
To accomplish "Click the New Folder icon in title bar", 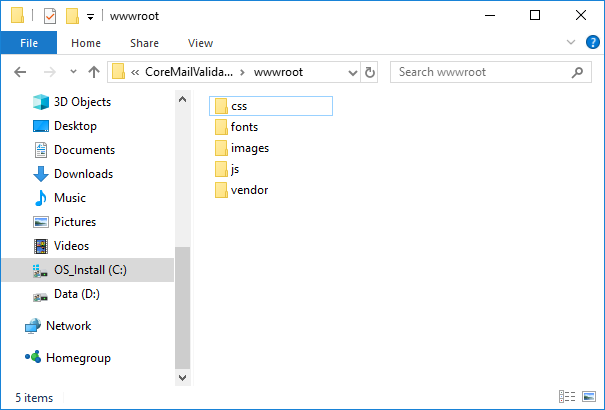I will pos(71,16).
